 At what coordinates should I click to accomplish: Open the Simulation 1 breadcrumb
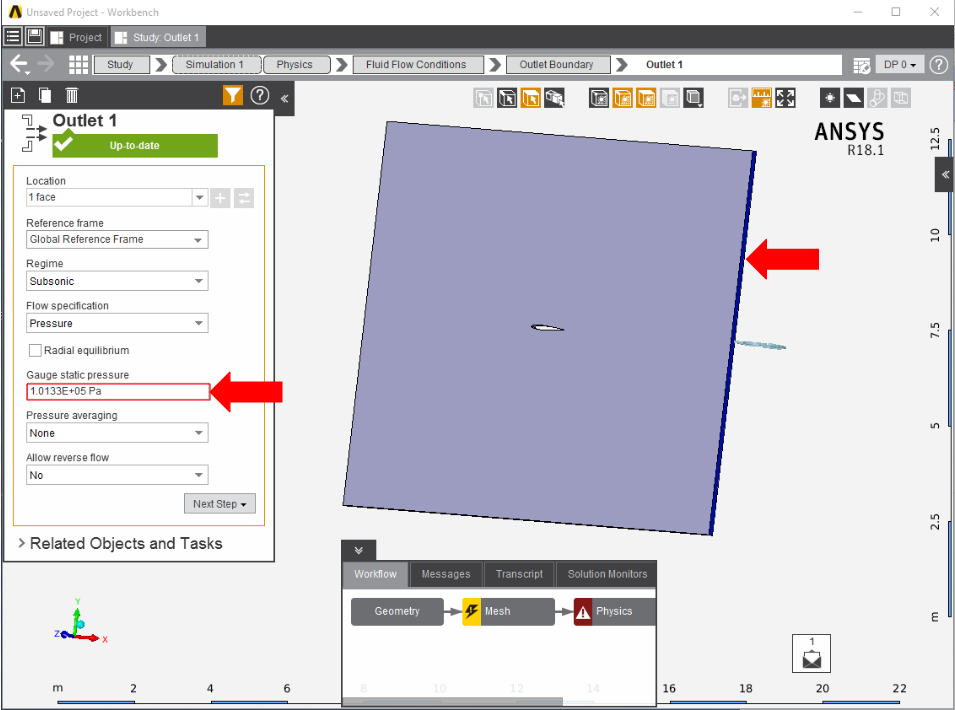coord(217,65)
